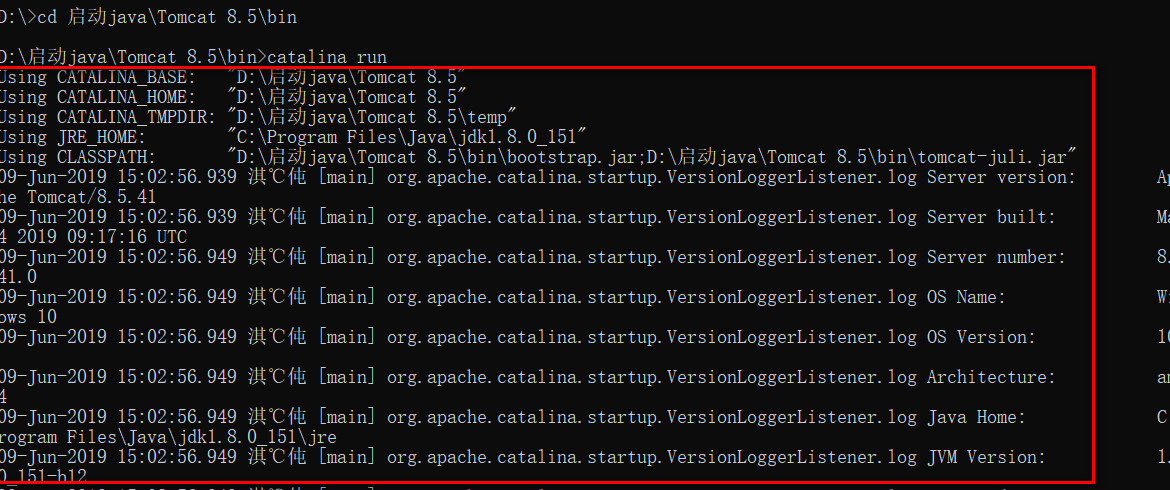This screenshot has width=1170, height=490.
Task: Click the first '[main]' thread label
Action: coord(347,178)
